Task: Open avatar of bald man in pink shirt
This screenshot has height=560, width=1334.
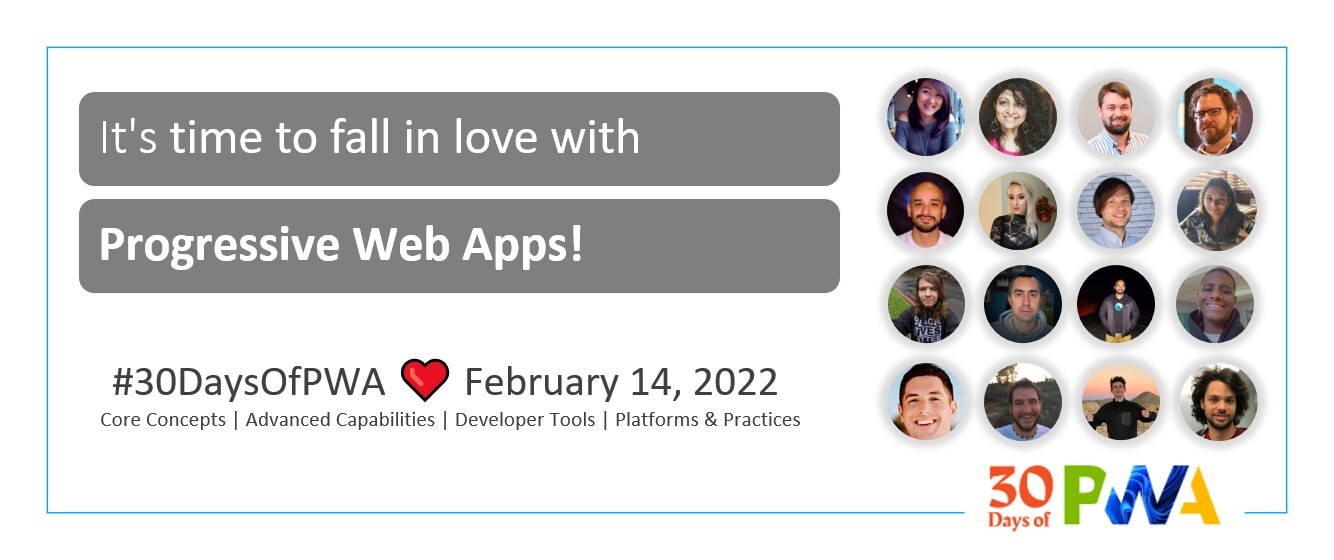Action: (925, 210)
